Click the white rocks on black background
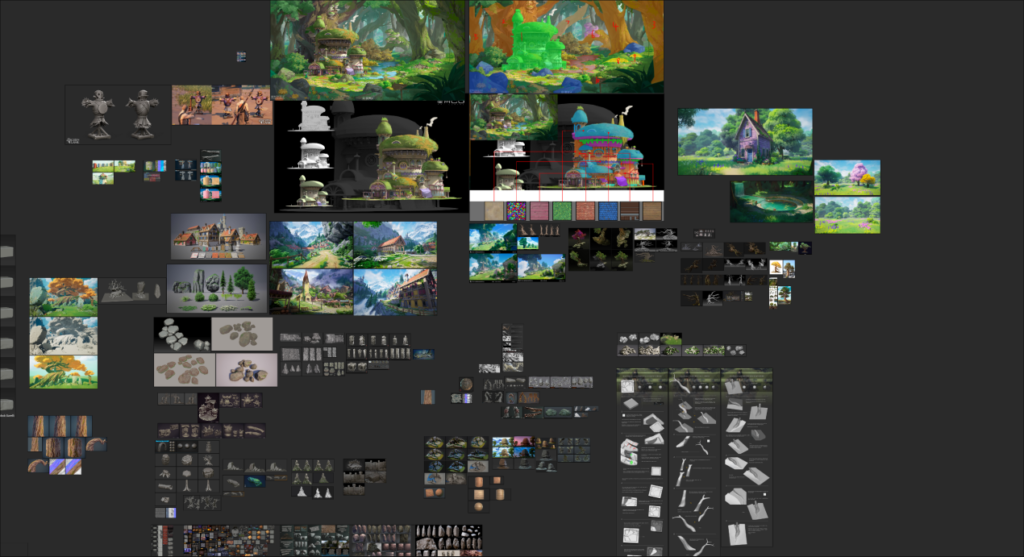 pyautogui.click(x=182, y=334)
